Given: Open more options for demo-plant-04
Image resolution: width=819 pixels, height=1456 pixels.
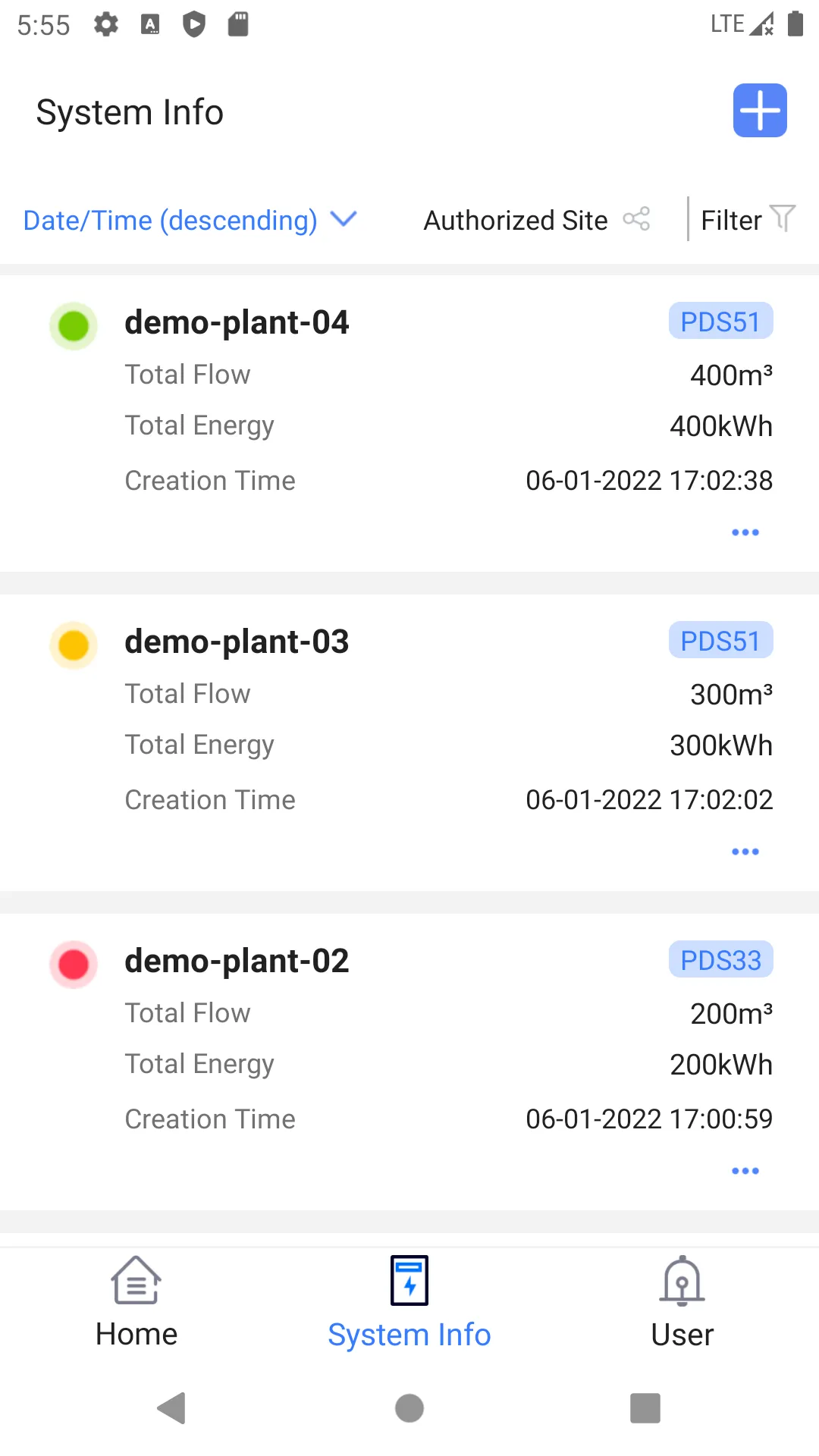Looking at the screenshot, I should click(745, 532).
